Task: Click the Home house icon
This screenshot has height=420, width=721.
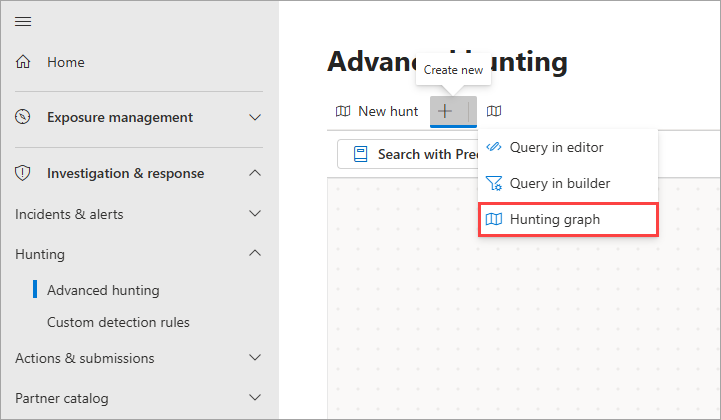Action: pyautogui.click(x=23, y=62)
